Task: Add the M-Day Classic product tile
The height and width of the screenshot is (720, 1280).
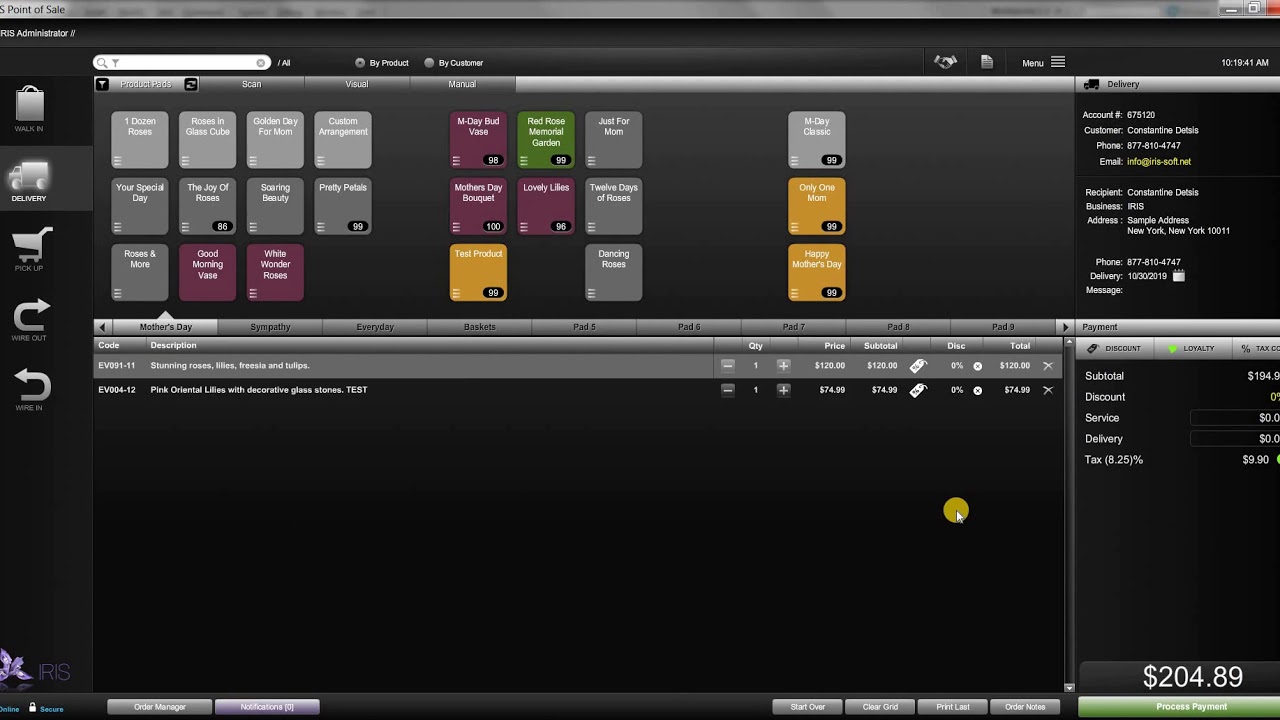Action: tap(817, 140)
